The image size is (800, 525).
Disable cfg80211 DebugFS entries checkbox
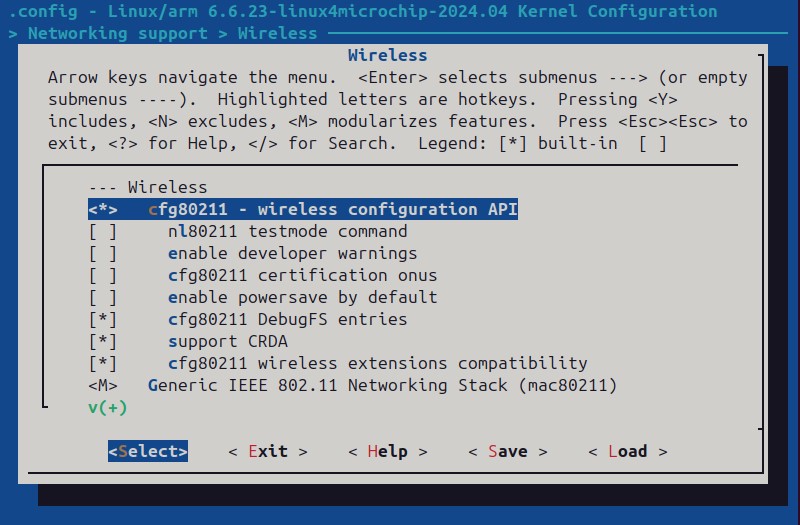[x=103, y=319]
